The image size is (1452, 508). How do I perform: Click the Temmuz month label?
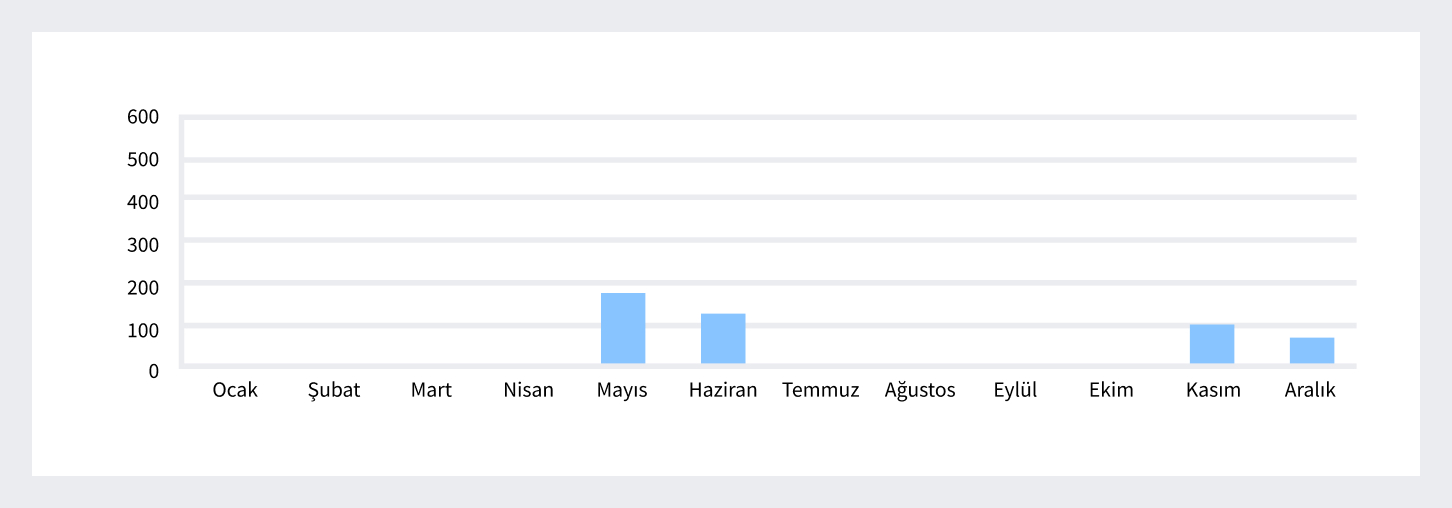coord(821,390)
